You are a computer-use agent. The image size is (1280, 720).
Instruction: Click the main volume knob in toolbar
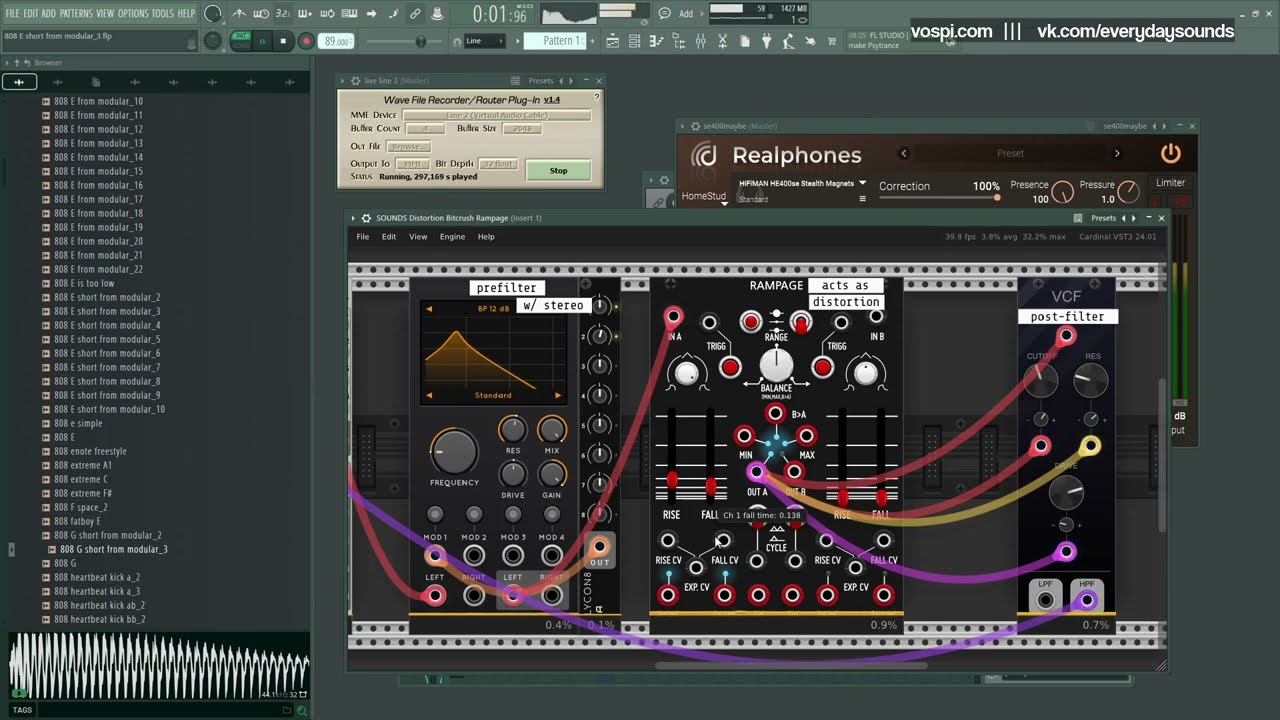[212, 14]
